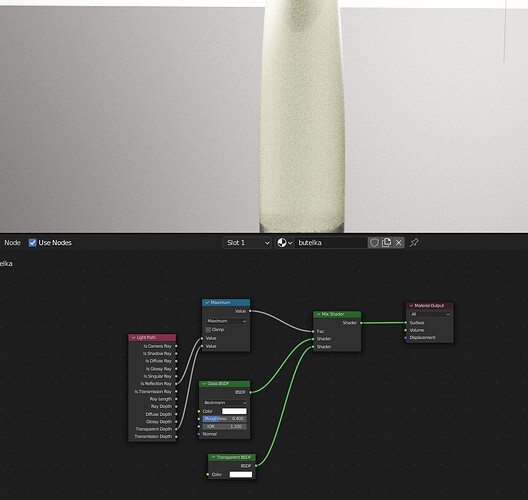The width and height of the screenshot is (528, 500).
Task: Click the Is Glossy Ray output socket
Action: pos(176,369)
